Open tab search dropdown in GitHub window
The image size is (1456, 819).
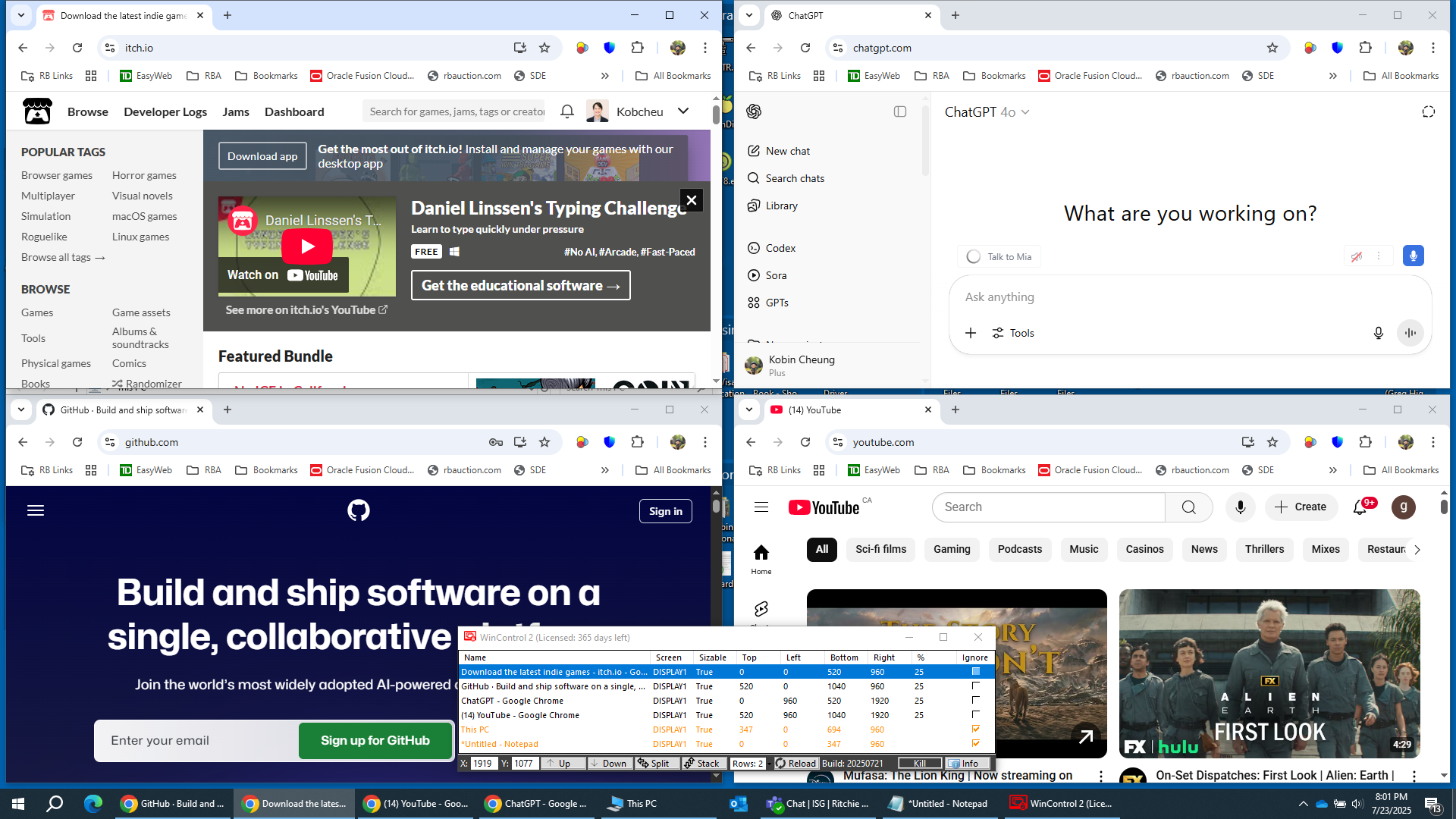pyautogui.click(x=21, y=409)
